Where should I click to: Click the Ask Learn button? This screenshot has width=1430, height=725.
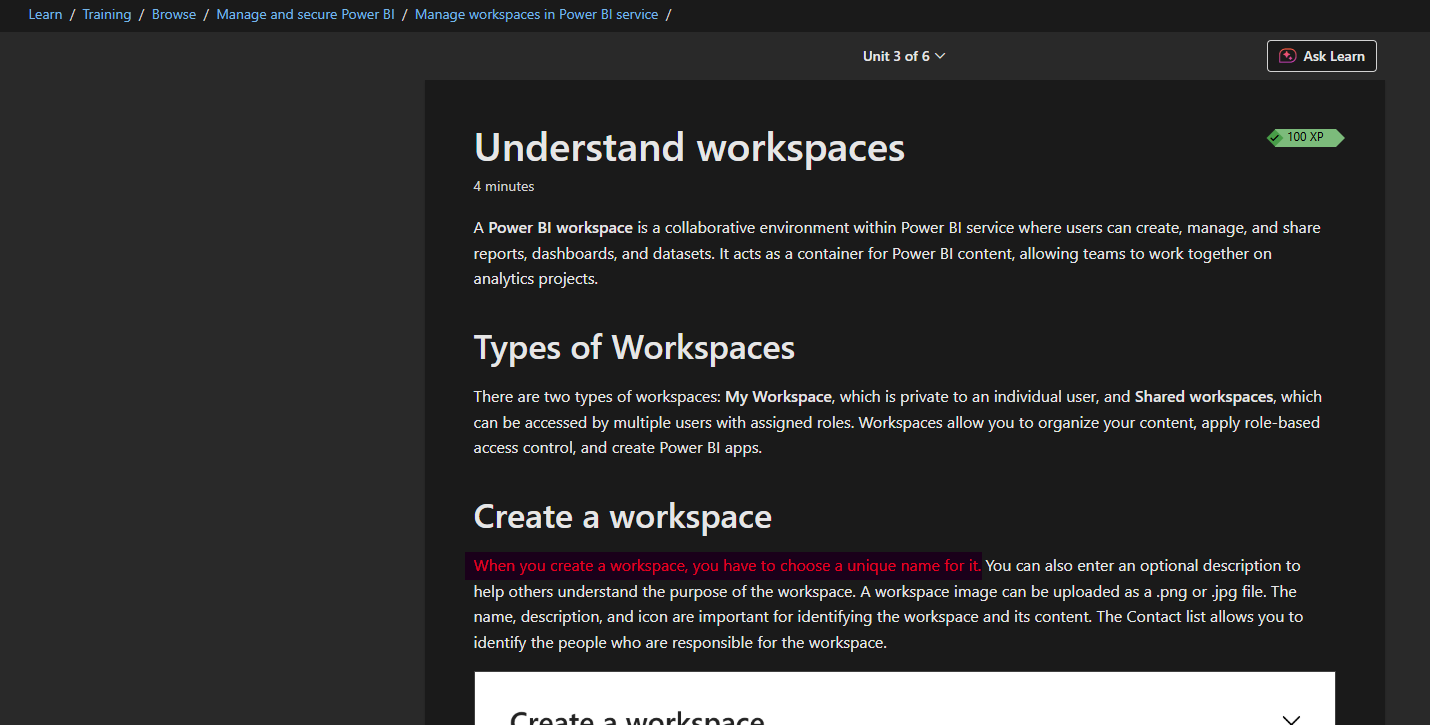pos(1321,56)
